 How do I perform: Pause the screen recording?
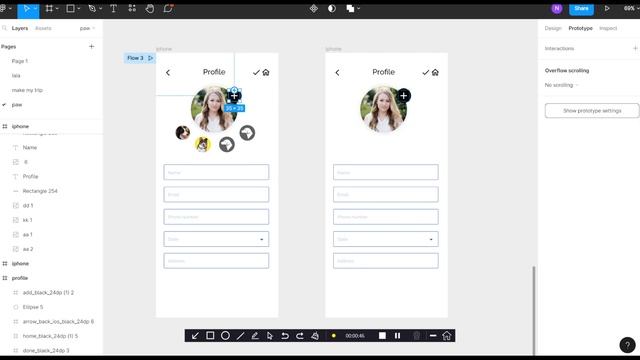397,336
